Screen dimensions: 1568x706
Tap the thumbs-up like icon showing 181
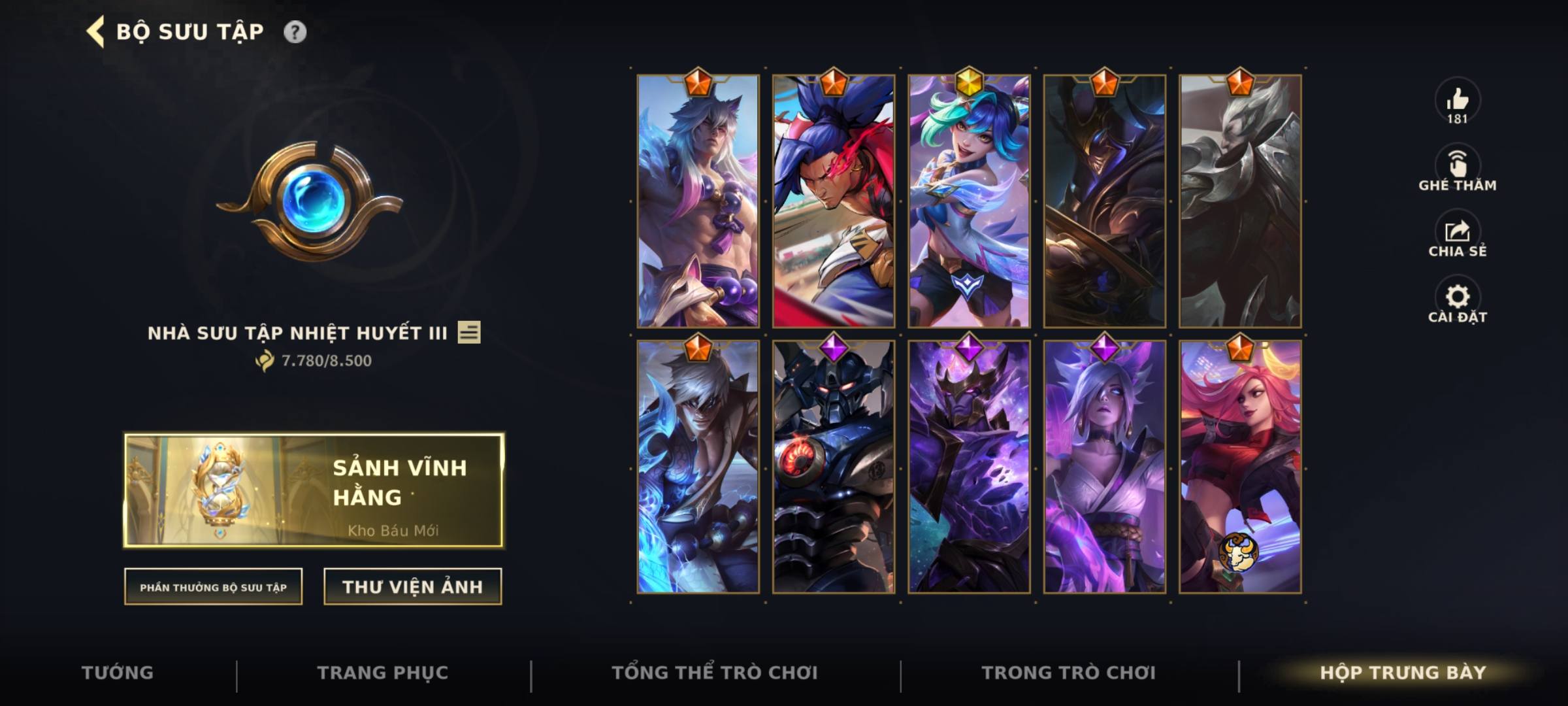[1457, 100]
